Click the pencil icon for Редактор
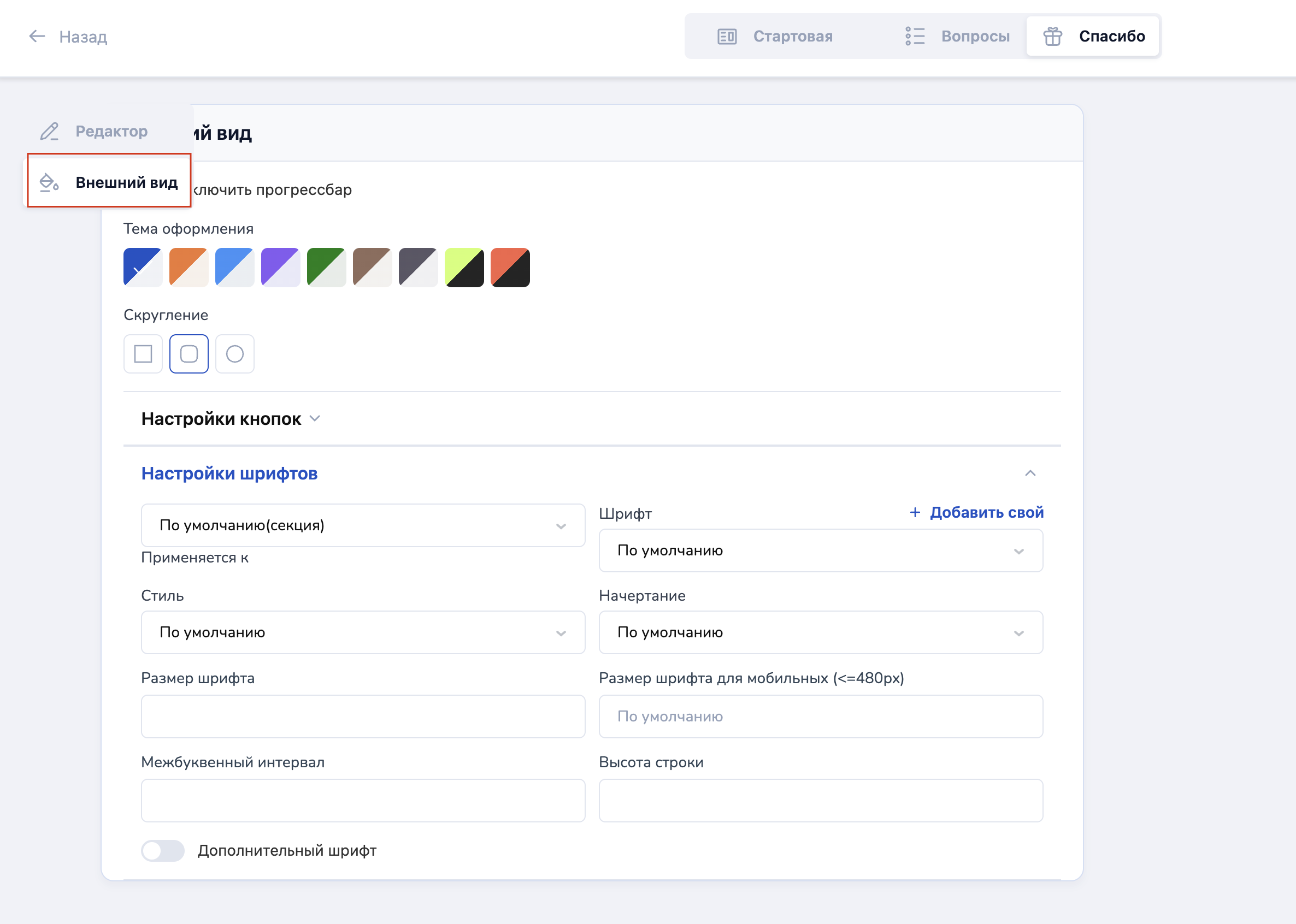 [50, 132]
